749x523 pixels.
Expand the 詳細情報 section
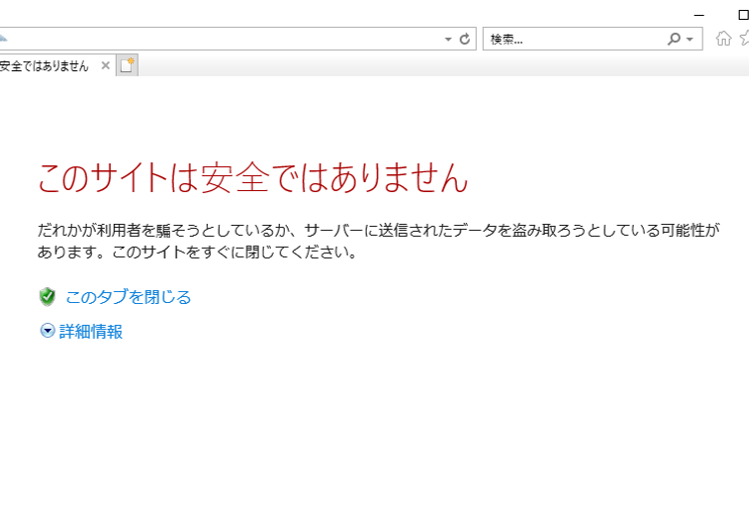pyautogui.click(x=47, y=331)
